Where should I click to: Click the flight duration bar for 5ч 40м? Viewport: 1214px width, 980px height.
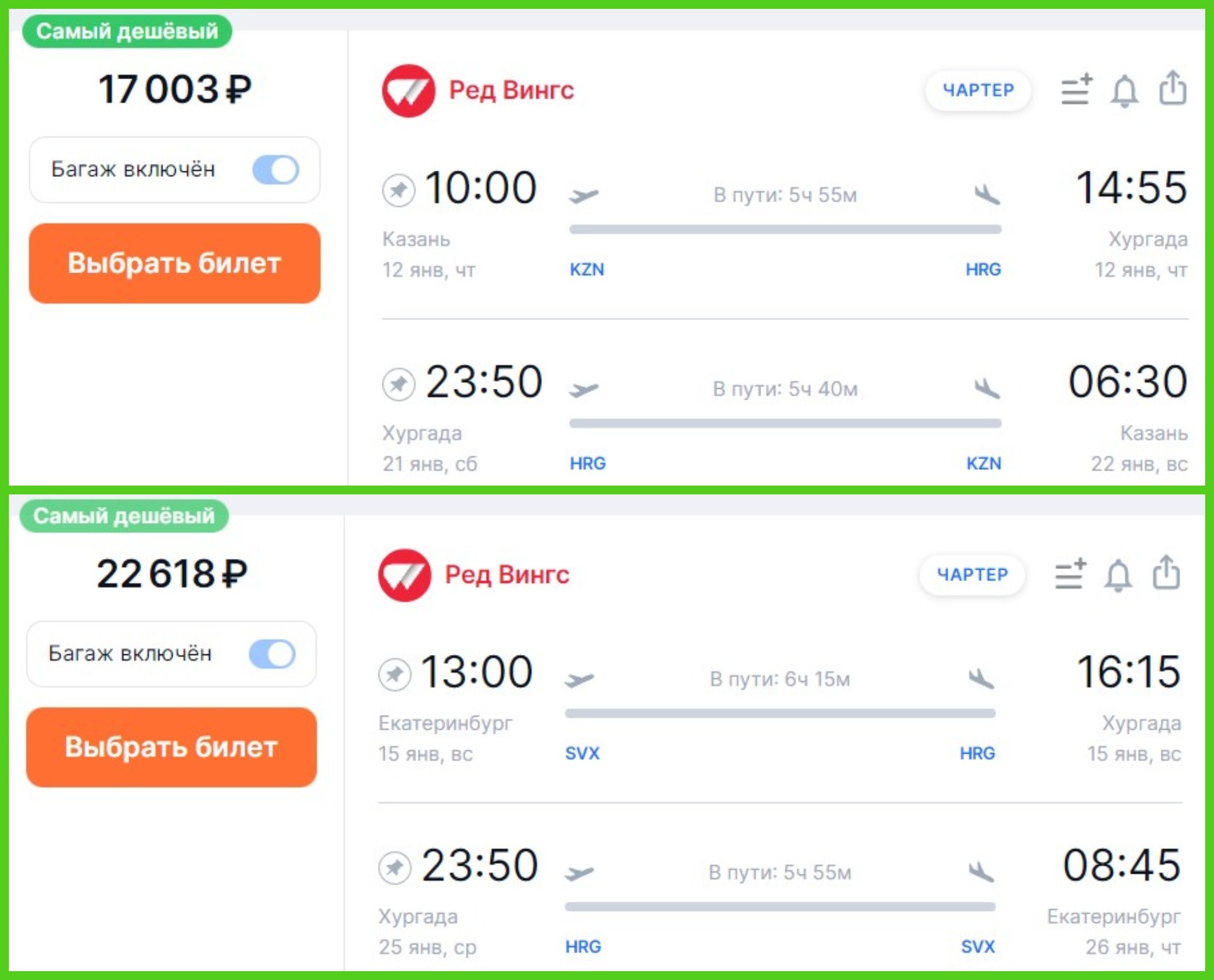(785, 423)
